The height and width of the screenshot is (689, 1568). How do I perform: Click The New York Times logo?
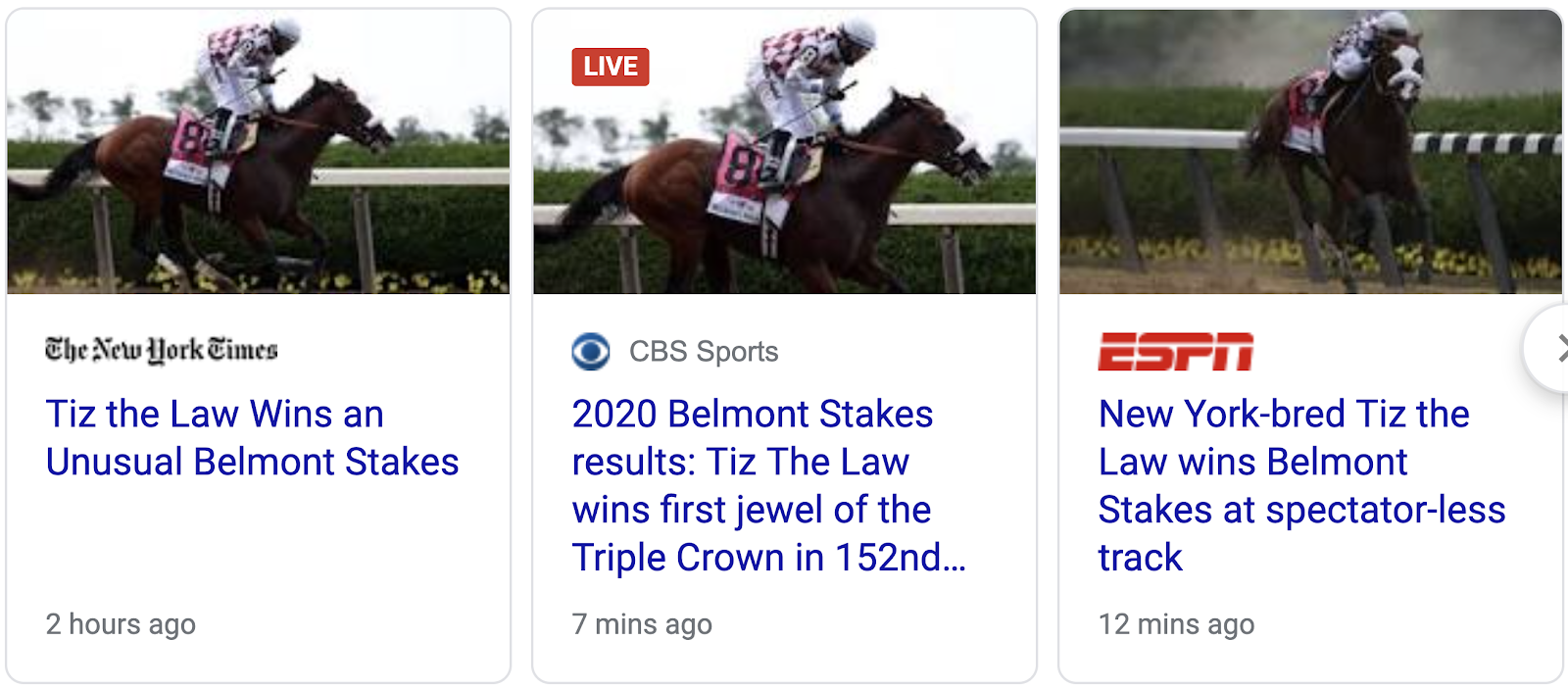pyautogui.click(x=162, y=350)
